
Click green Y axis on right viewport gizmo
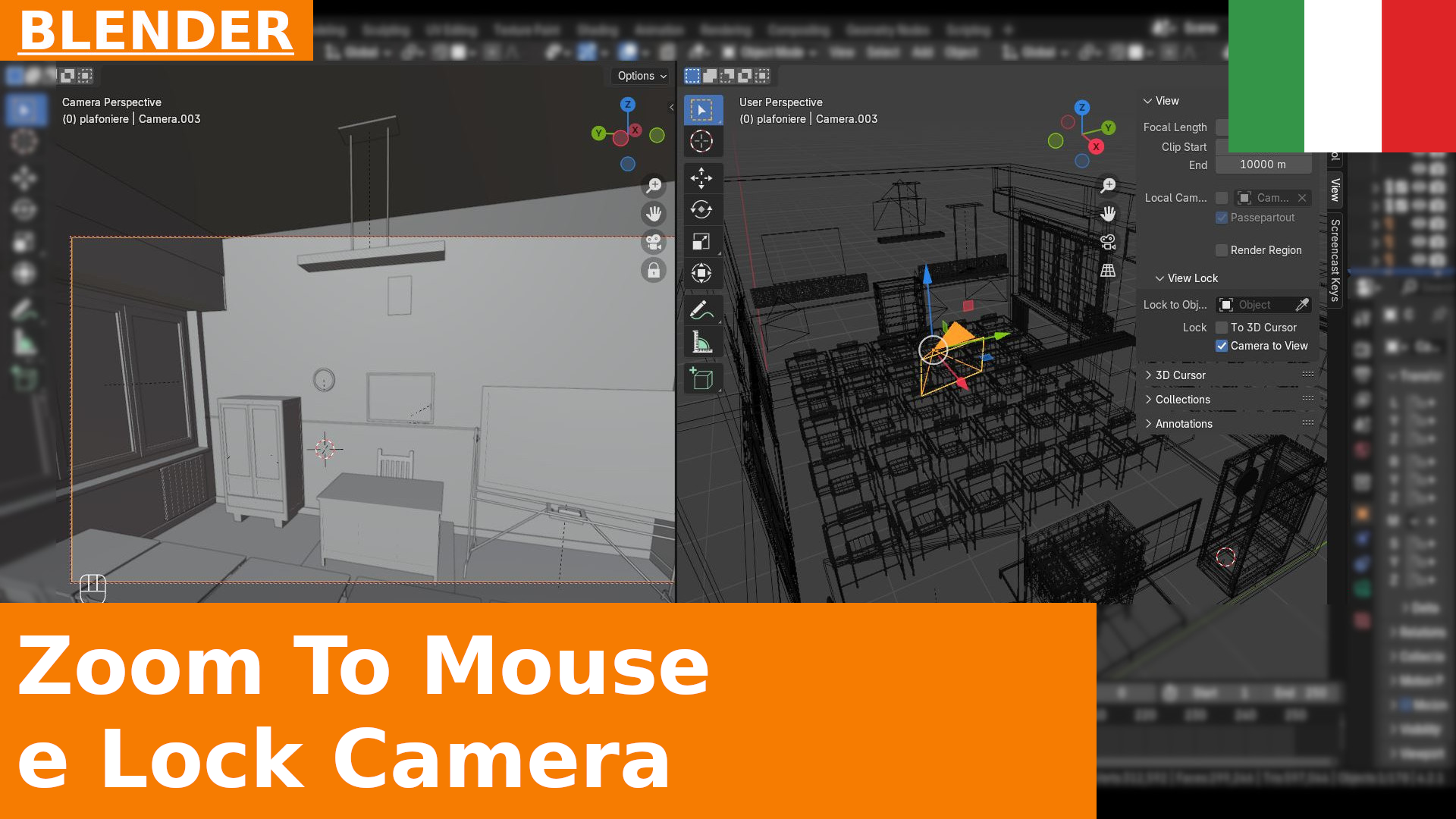pyautogui.click(x=1109, y=127)
